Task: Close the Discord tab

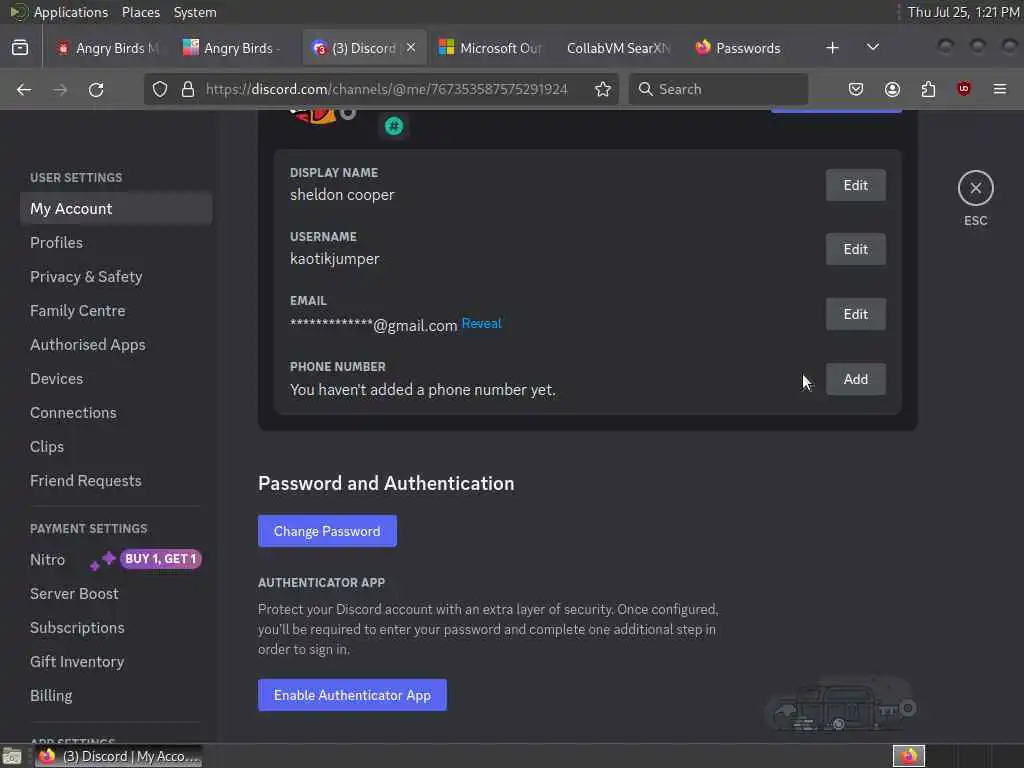Action: [411, 48]
